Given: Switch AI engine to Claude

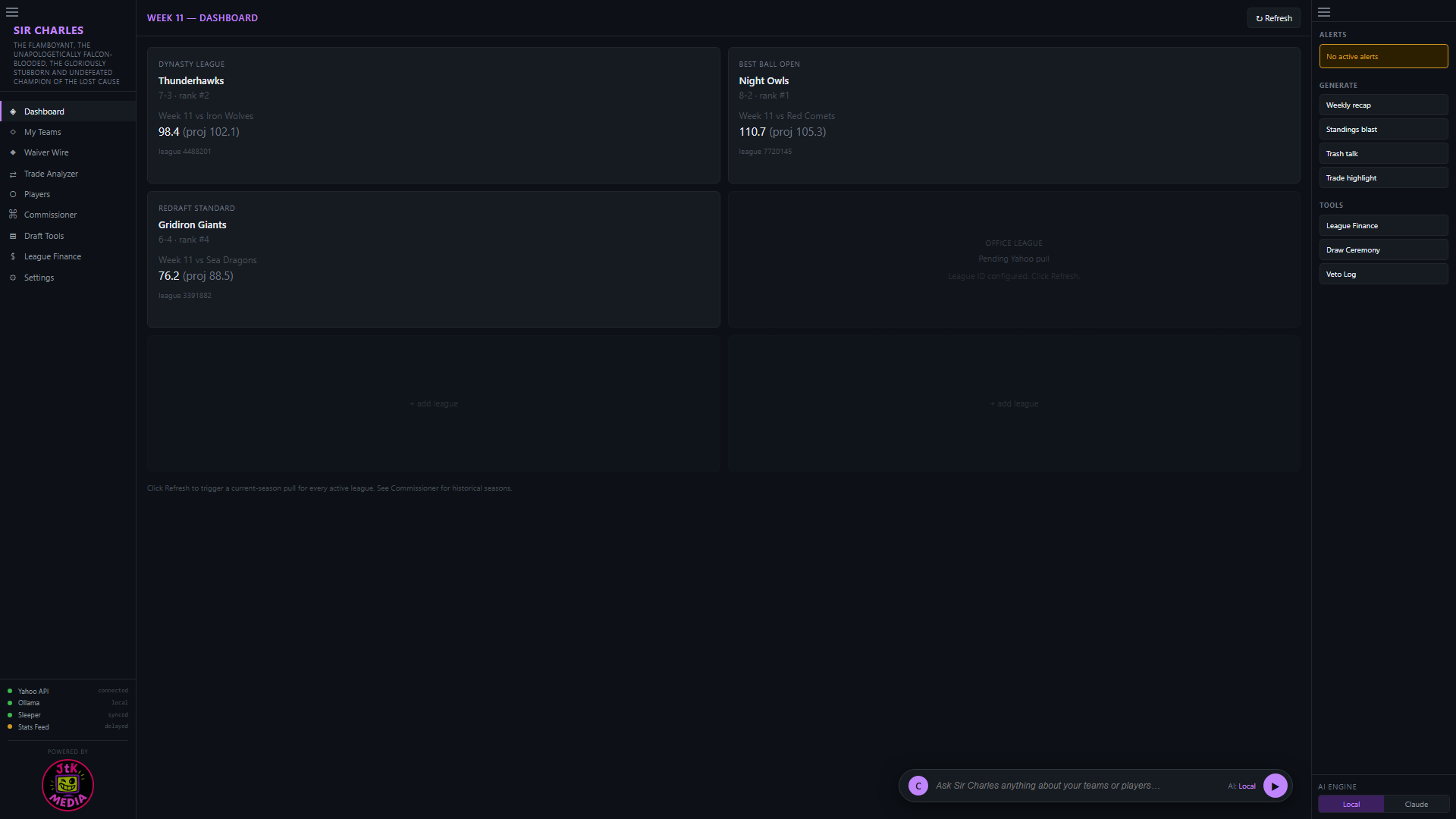Looking at the screenshot, I should [1416, 804].
